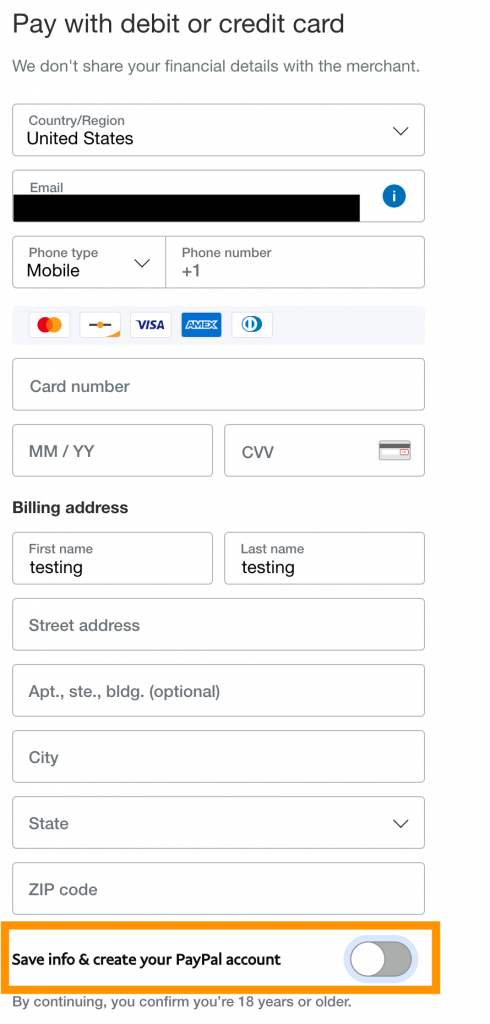Open the Phone type dropdown
Viewport: 490px width, 1024px height.
tap(89, 262)
